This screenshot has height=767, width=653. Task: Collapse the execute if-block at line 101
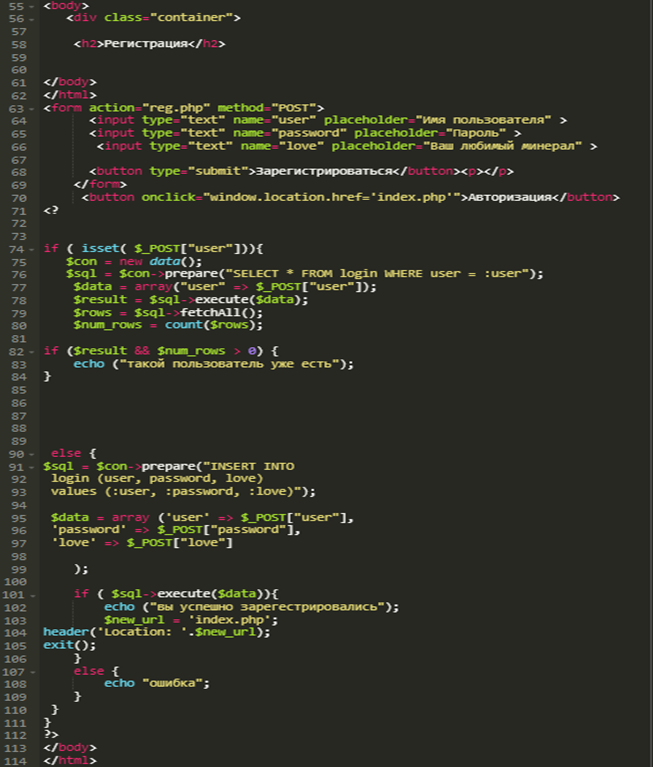[32, 596]
